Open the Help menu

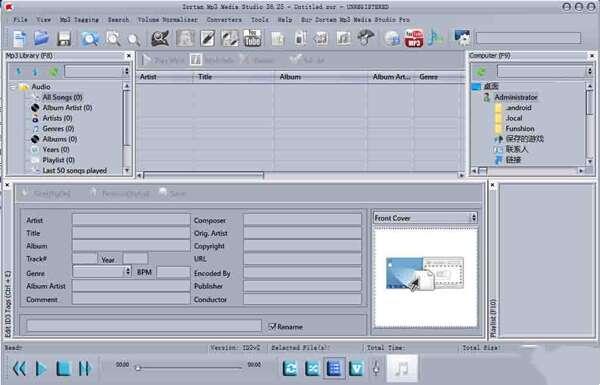pyautogui.click(x=285, y=20)
